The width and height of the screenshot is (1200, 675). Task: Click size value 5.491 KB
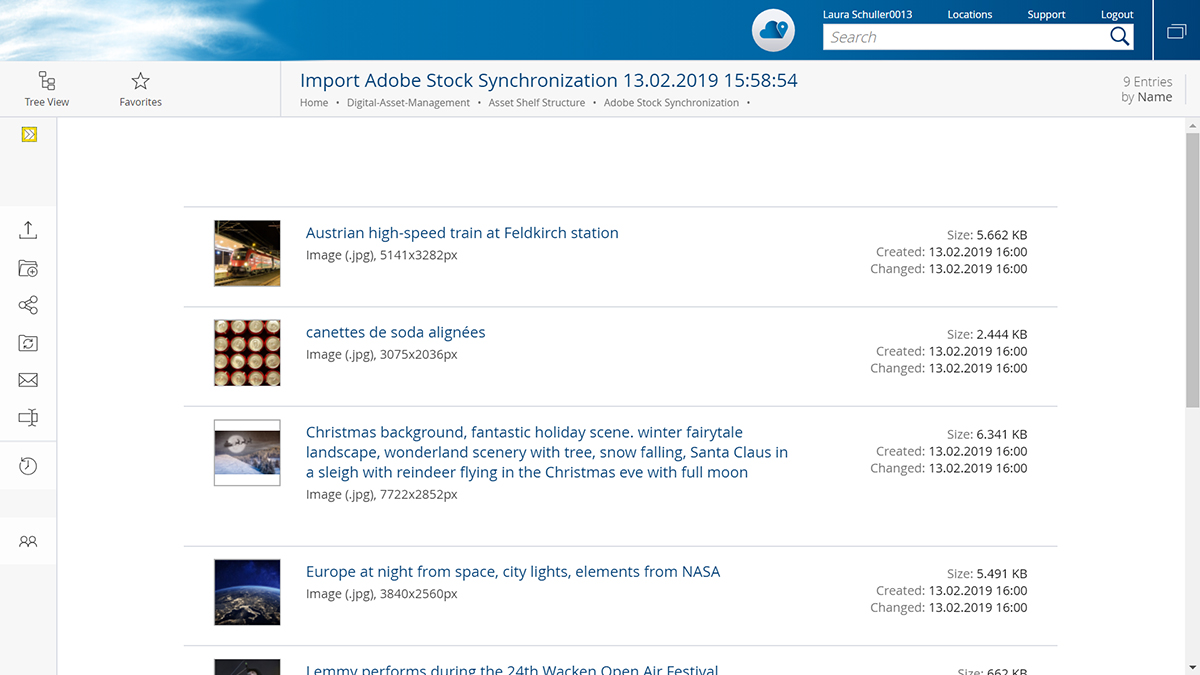coord(1001,574)
